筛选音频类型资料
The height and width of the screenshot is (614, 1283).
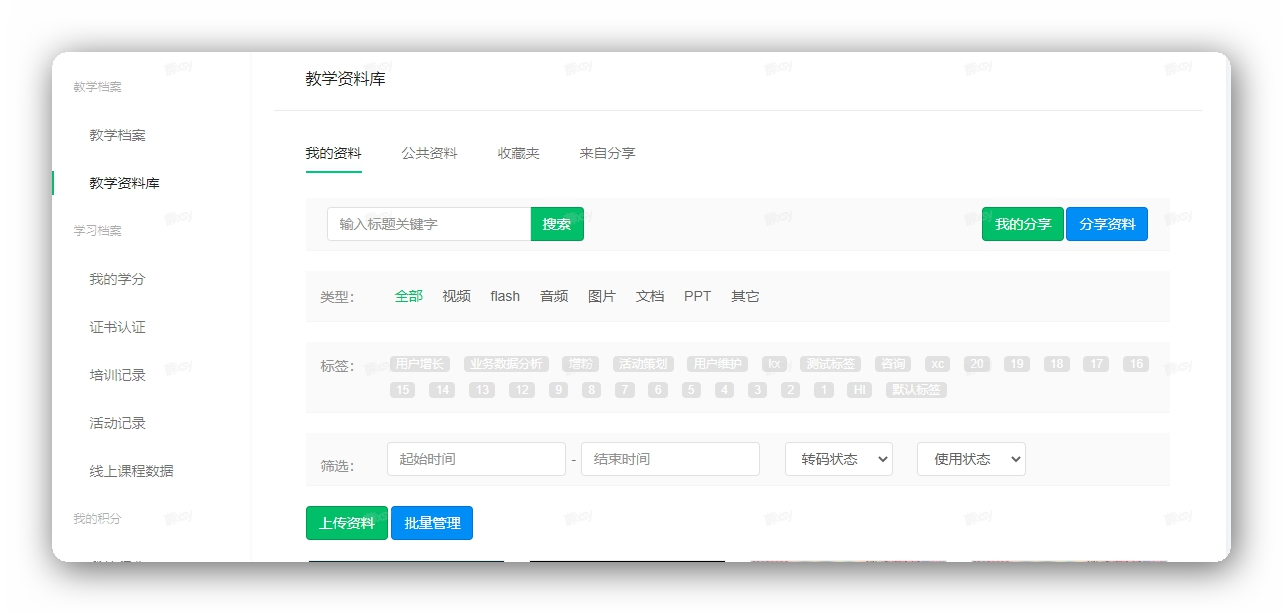[554, 296]
